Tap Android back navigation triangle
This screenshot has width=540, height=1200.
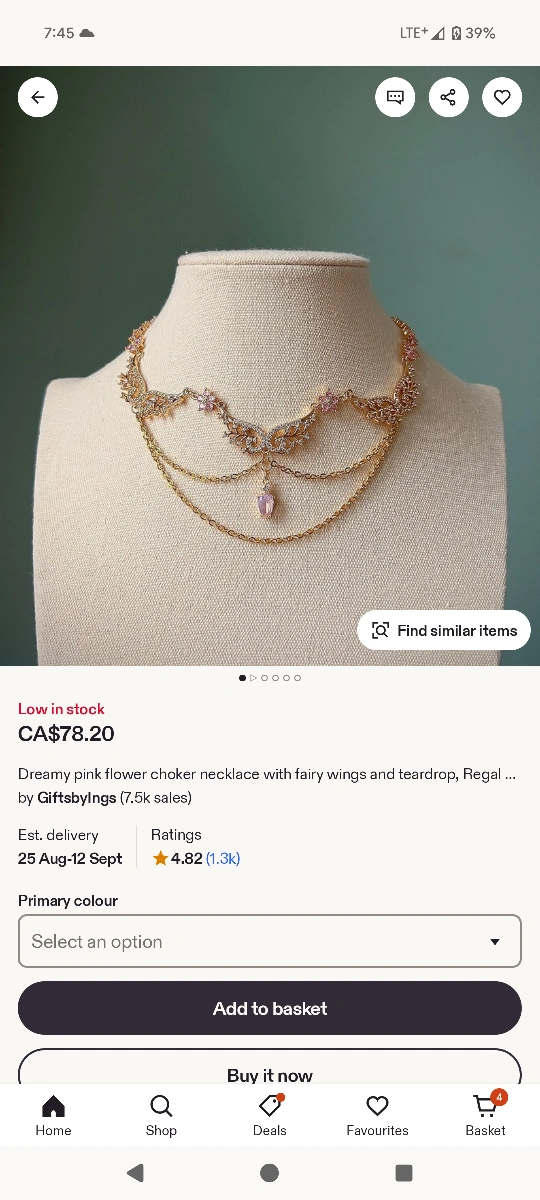tap(135, 1173)
